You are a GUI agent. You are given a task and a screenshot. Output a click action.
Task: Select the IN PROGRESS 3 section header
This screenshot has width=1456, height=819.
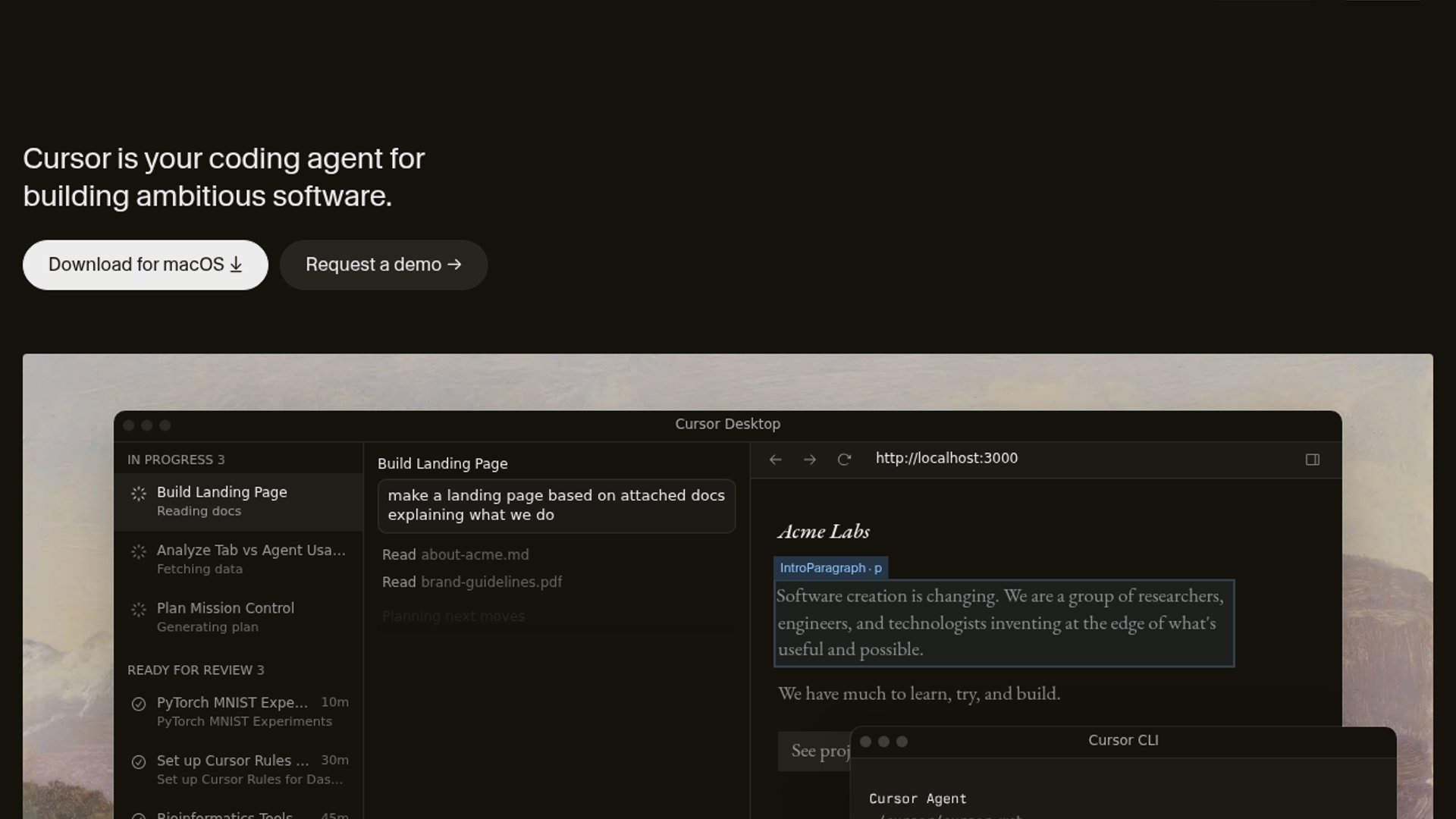point(176,460)
